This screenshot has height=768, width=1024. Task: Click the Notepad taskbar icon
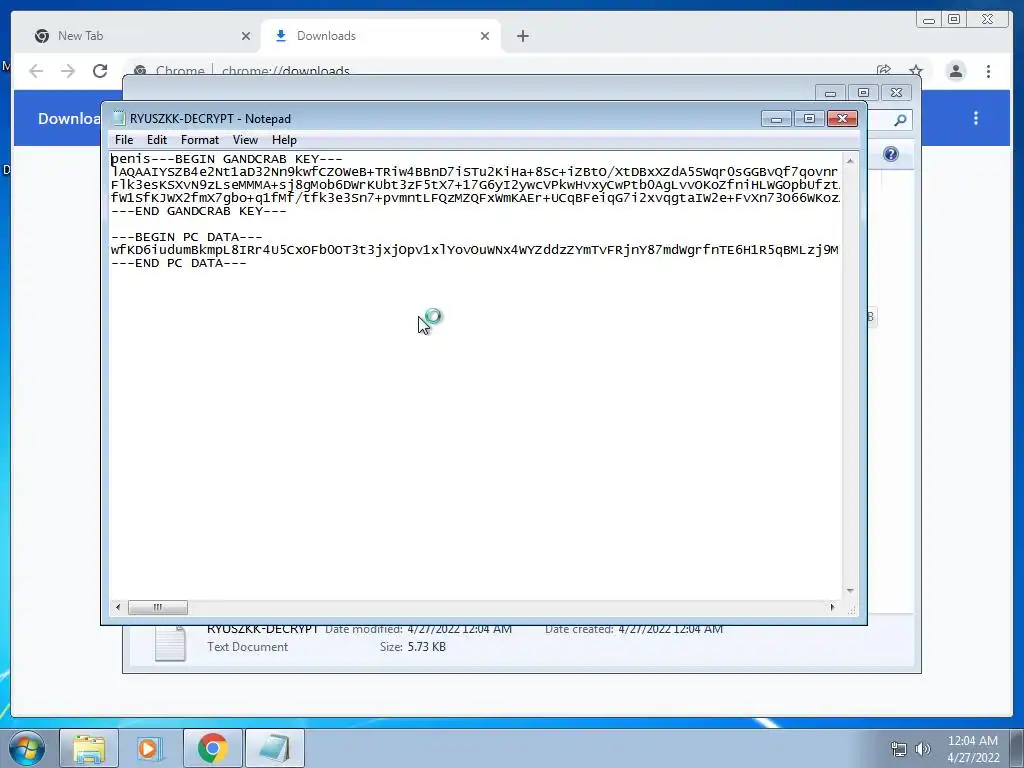pyautogui.click(x=274, y=748)
